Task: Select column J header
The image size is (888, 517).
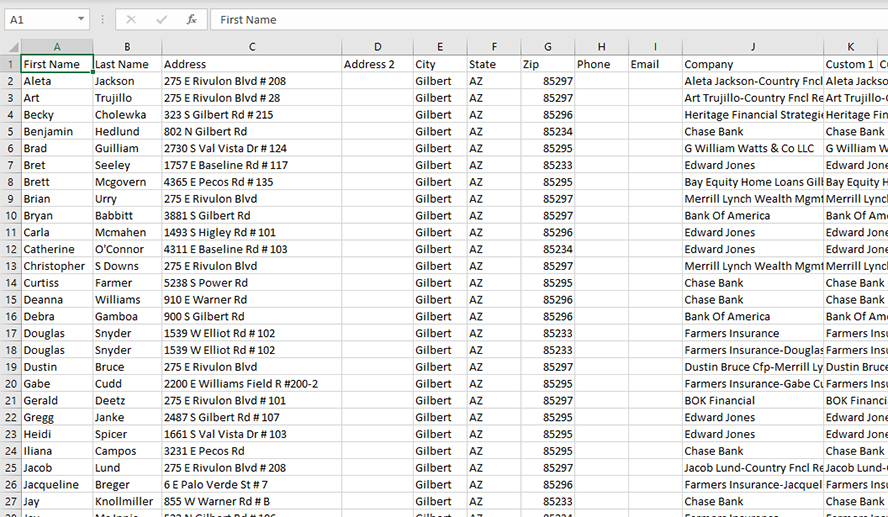Action: (x=753, y=47)
